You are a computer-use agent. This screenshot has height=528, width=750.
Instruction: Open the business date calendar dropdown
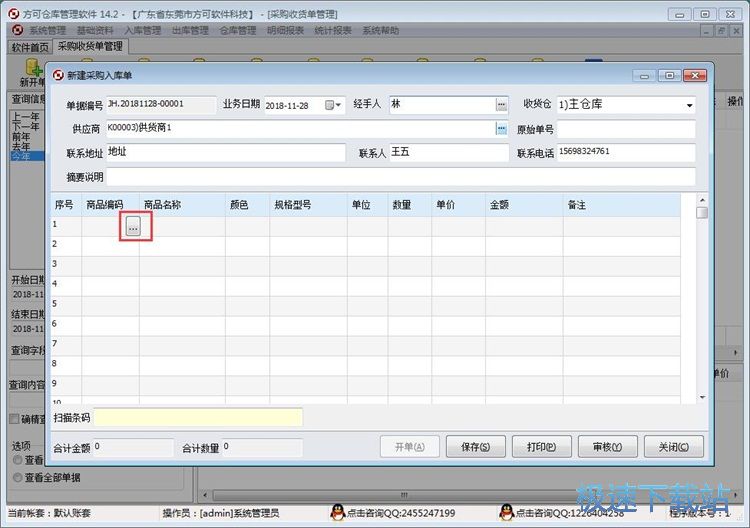(333, 105)
